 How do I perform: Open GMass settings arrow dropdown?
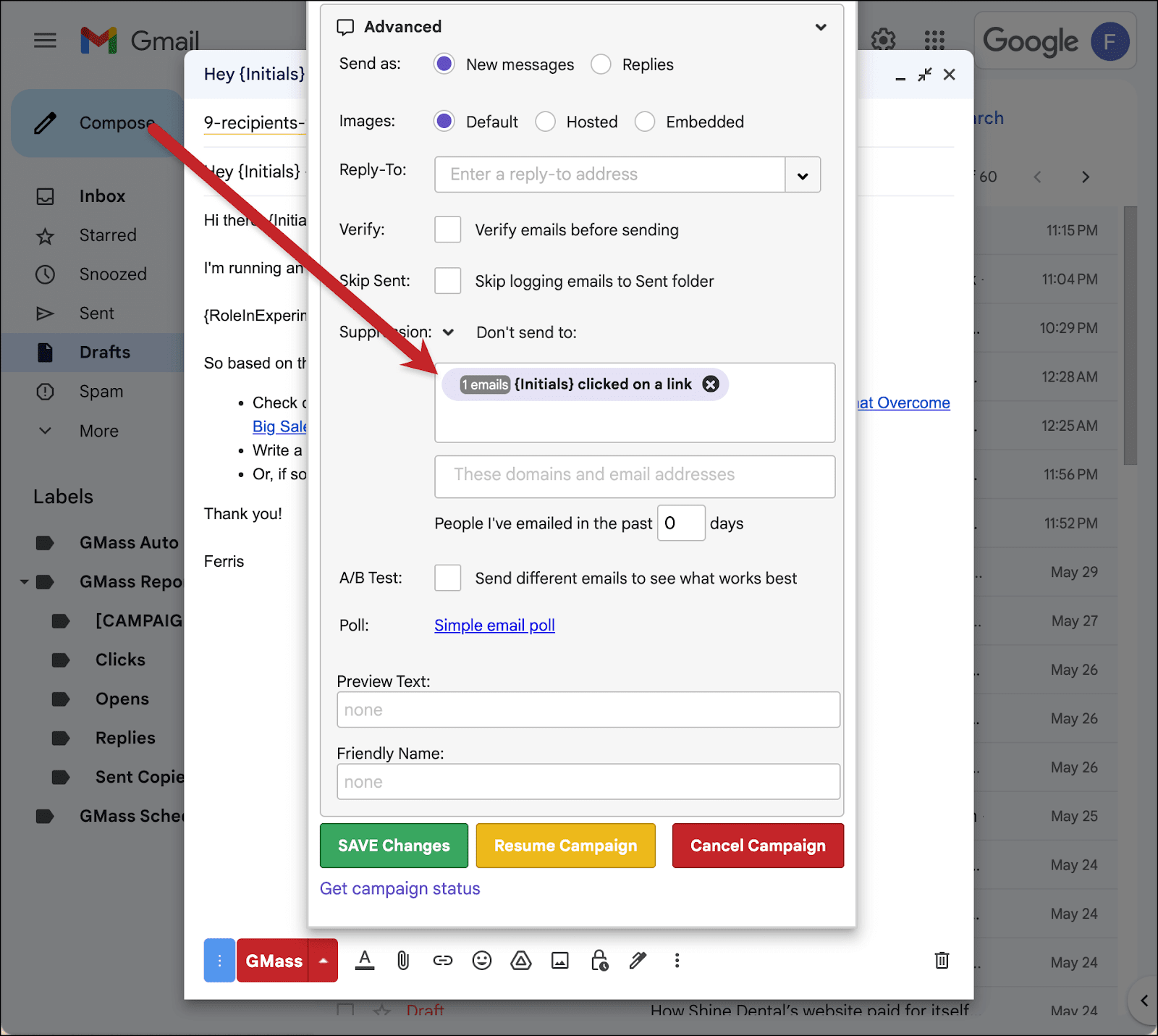tap(324, 961)
